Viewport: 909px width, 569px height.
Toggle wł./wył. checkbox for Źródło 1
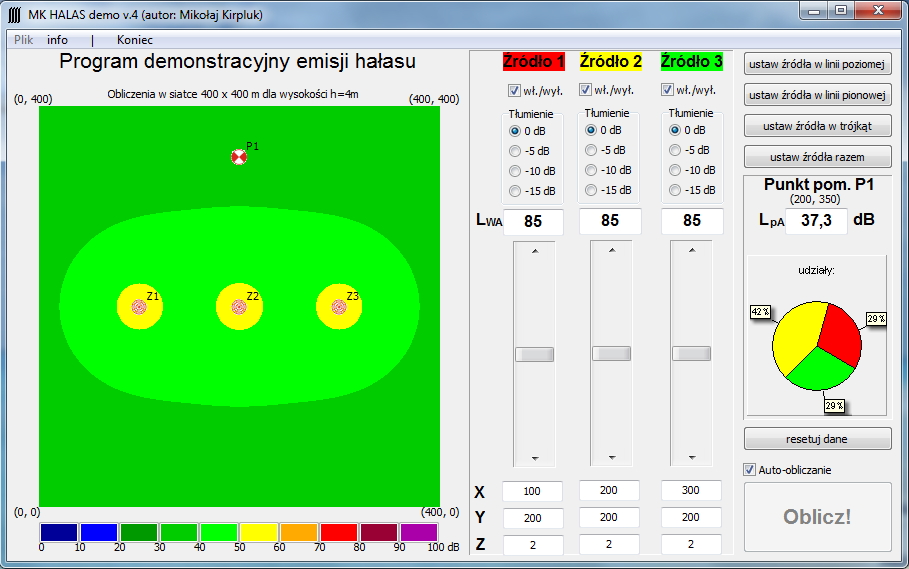pyautogui.click(x=515, y=90)
